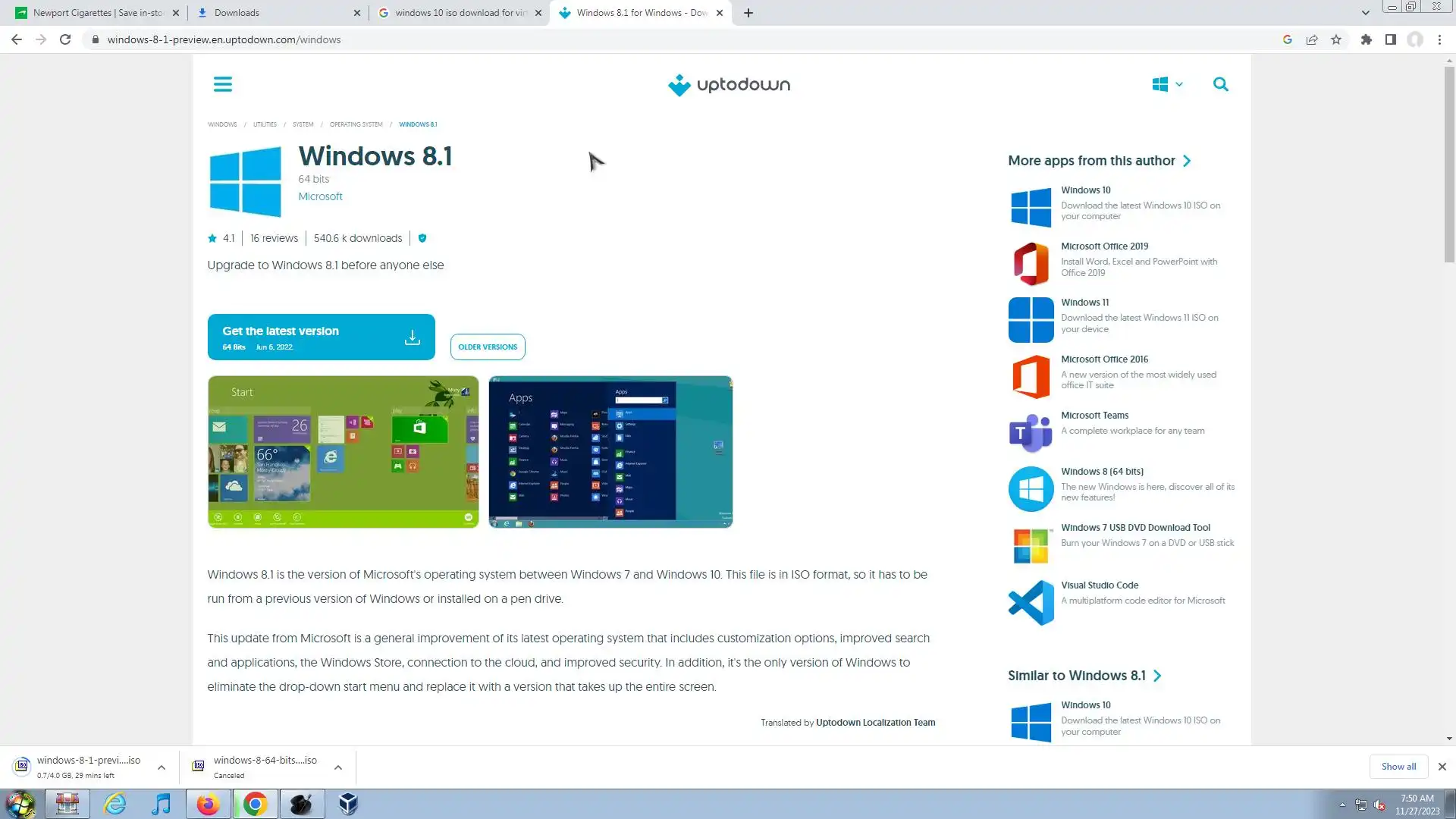Click the page vertical scrollbar thumb
This screenshot has width=1456, height=819.
[1449, 164]
